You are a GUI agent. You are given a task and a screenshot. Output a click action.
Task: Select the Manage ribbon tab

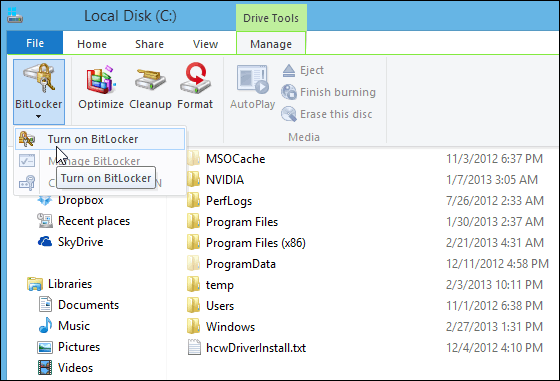(x=271, y=44)
